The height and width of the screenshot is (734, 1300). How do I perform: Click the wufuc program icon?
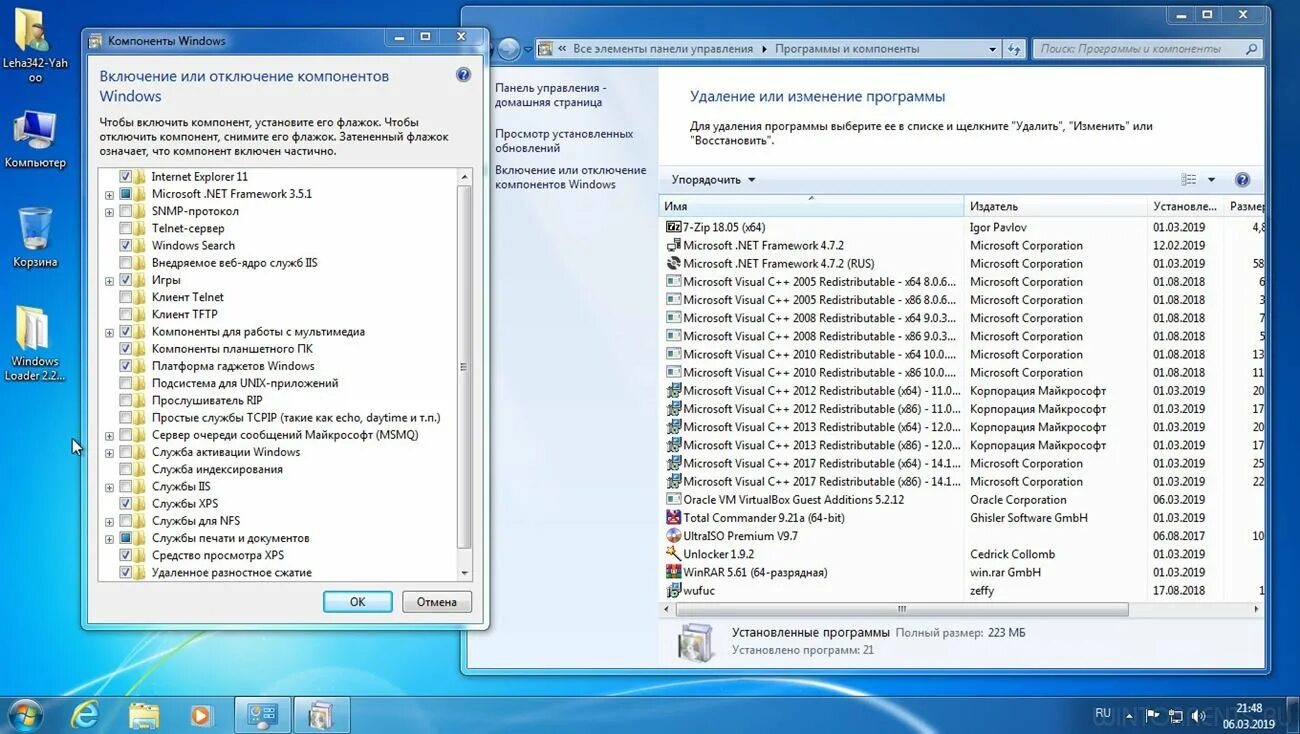pyautogui.click(x=673, y=590)
